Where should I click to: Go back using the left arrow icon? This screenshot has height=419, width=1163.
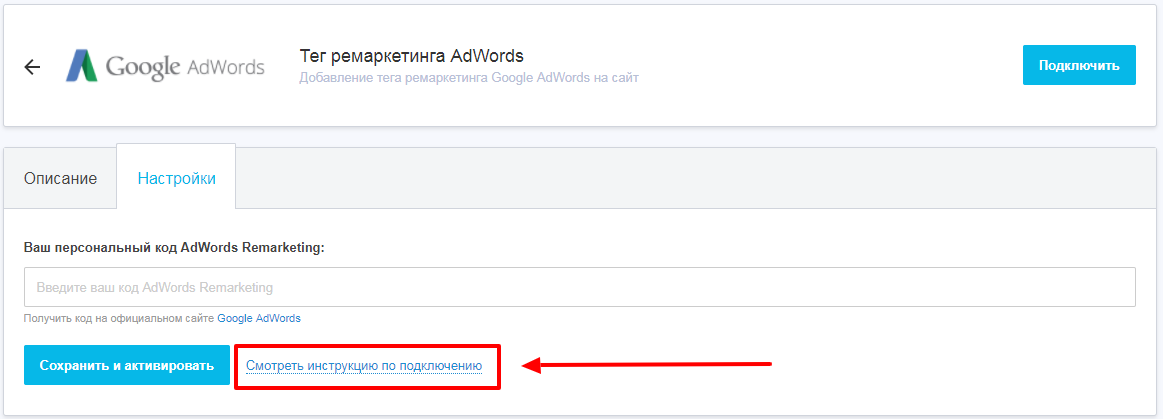click(x=32, y=67)
